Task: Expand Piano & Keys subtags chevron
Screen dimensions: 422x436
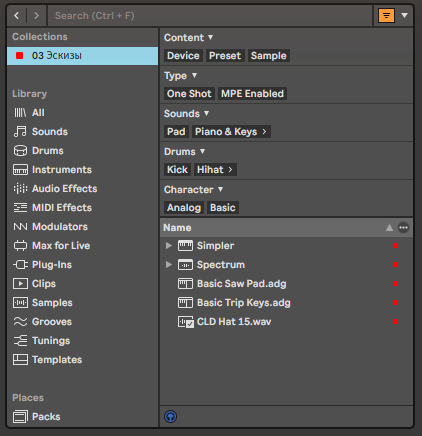Action: pos(264,132)
